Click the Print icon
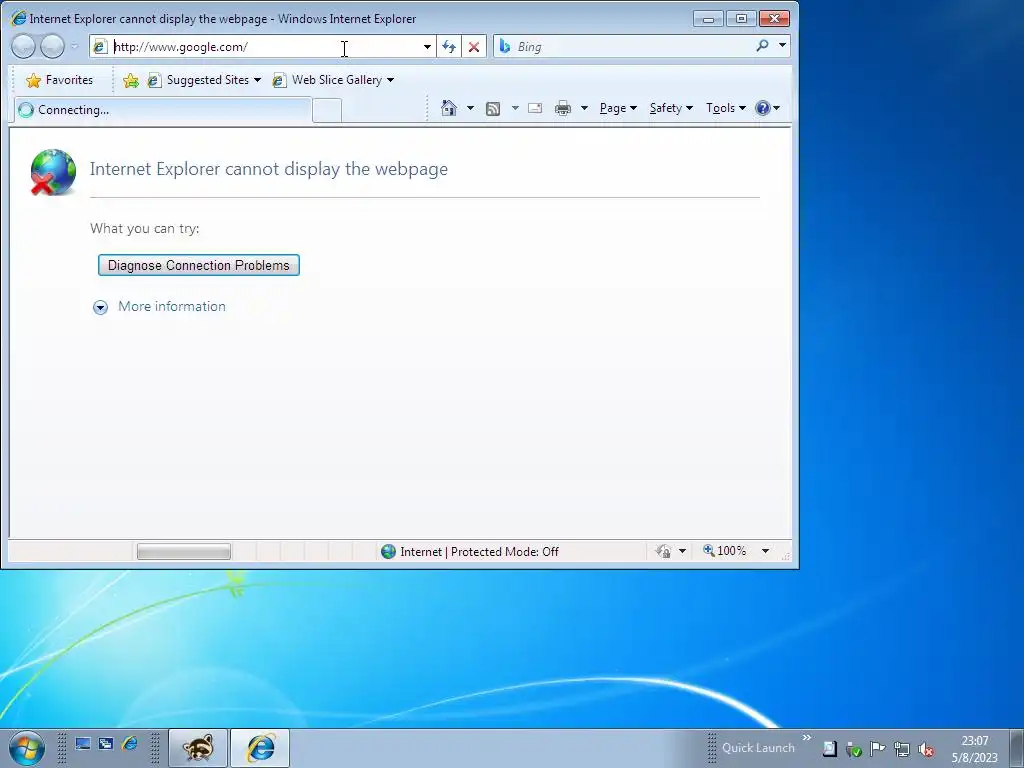This screenshot has height=768, width=1024. [563, 108]
